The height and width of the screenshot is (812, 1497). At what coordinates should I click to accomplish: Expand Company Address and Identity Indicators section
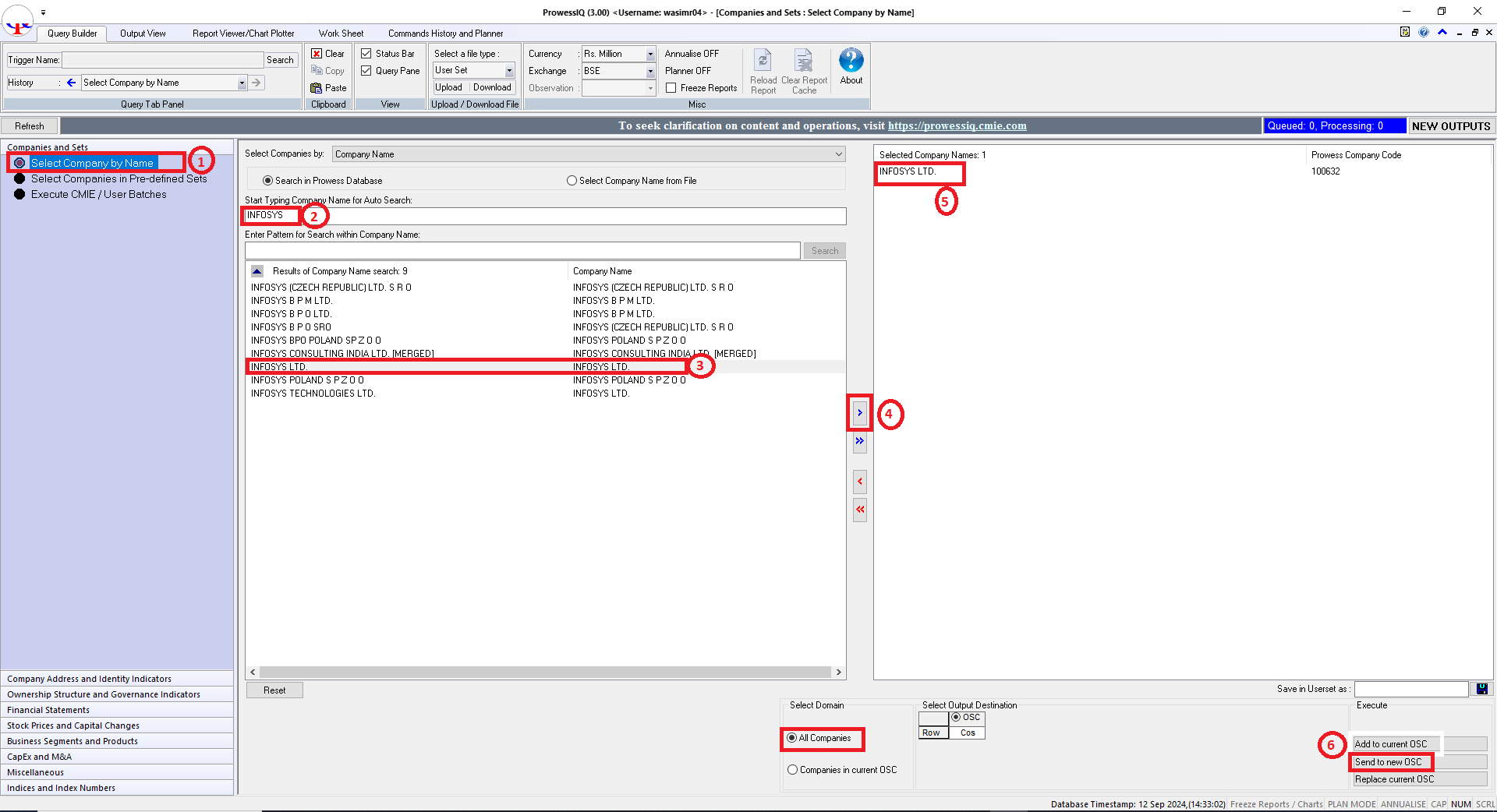[x=117, y=679]
